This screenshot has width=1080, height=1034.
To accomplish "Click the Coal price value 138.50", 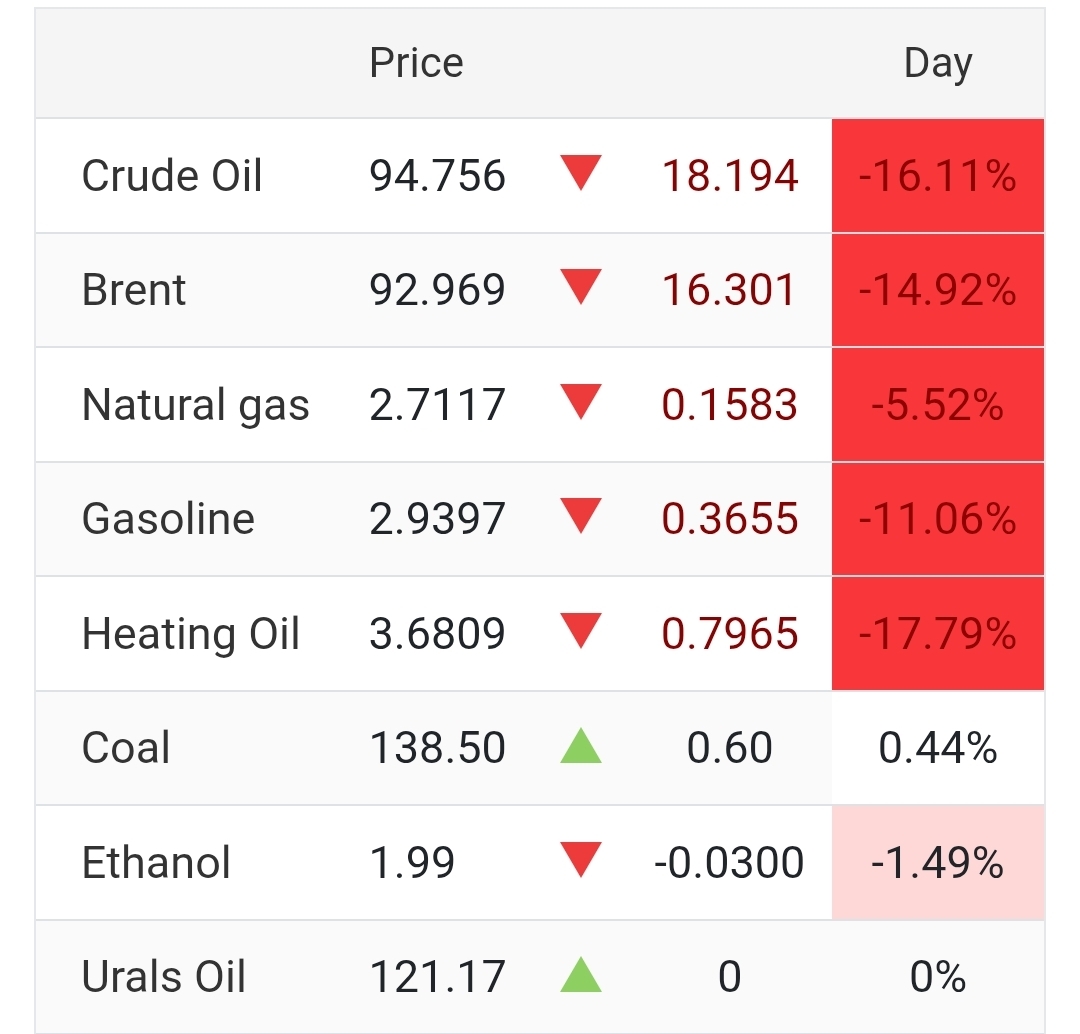I will coord(437,748).
